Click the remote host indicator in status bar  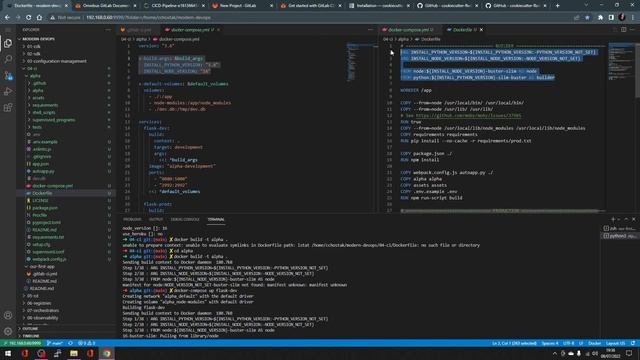point(22,343)
